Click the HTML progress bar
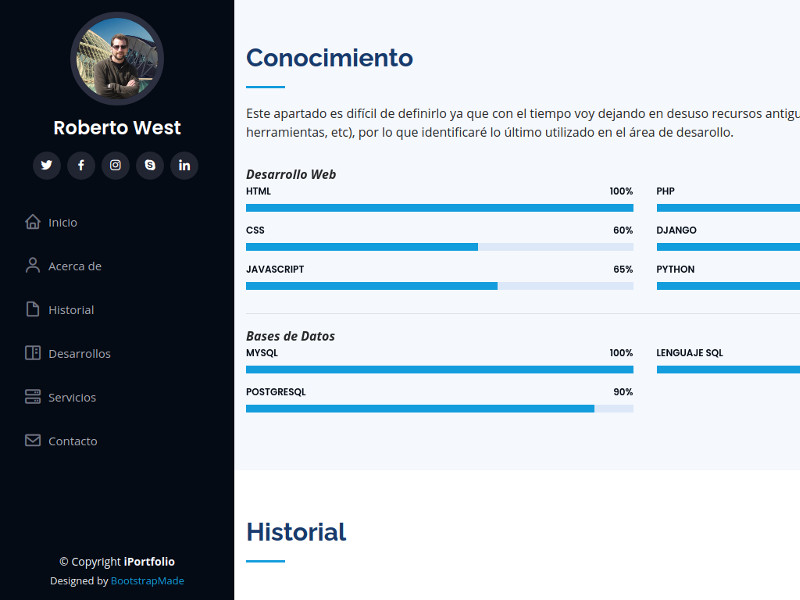The height and width of the screenshot is (600, 800). 440,206
